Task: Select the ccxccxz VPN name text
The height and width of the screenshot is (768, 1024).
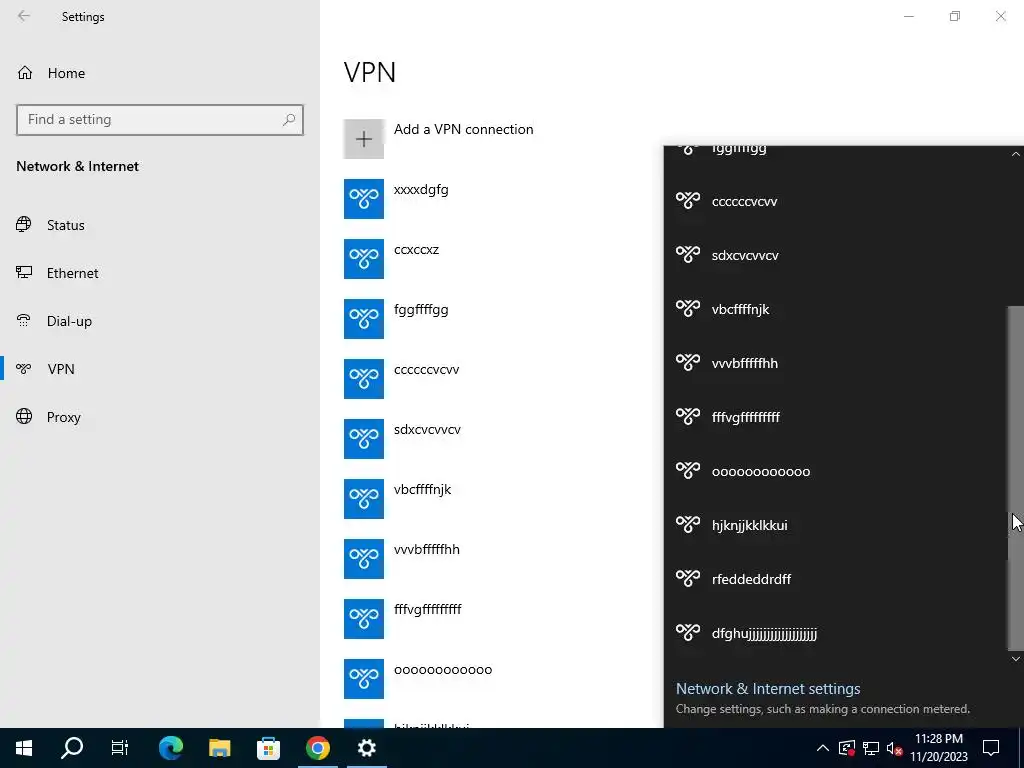Action: 417,249
